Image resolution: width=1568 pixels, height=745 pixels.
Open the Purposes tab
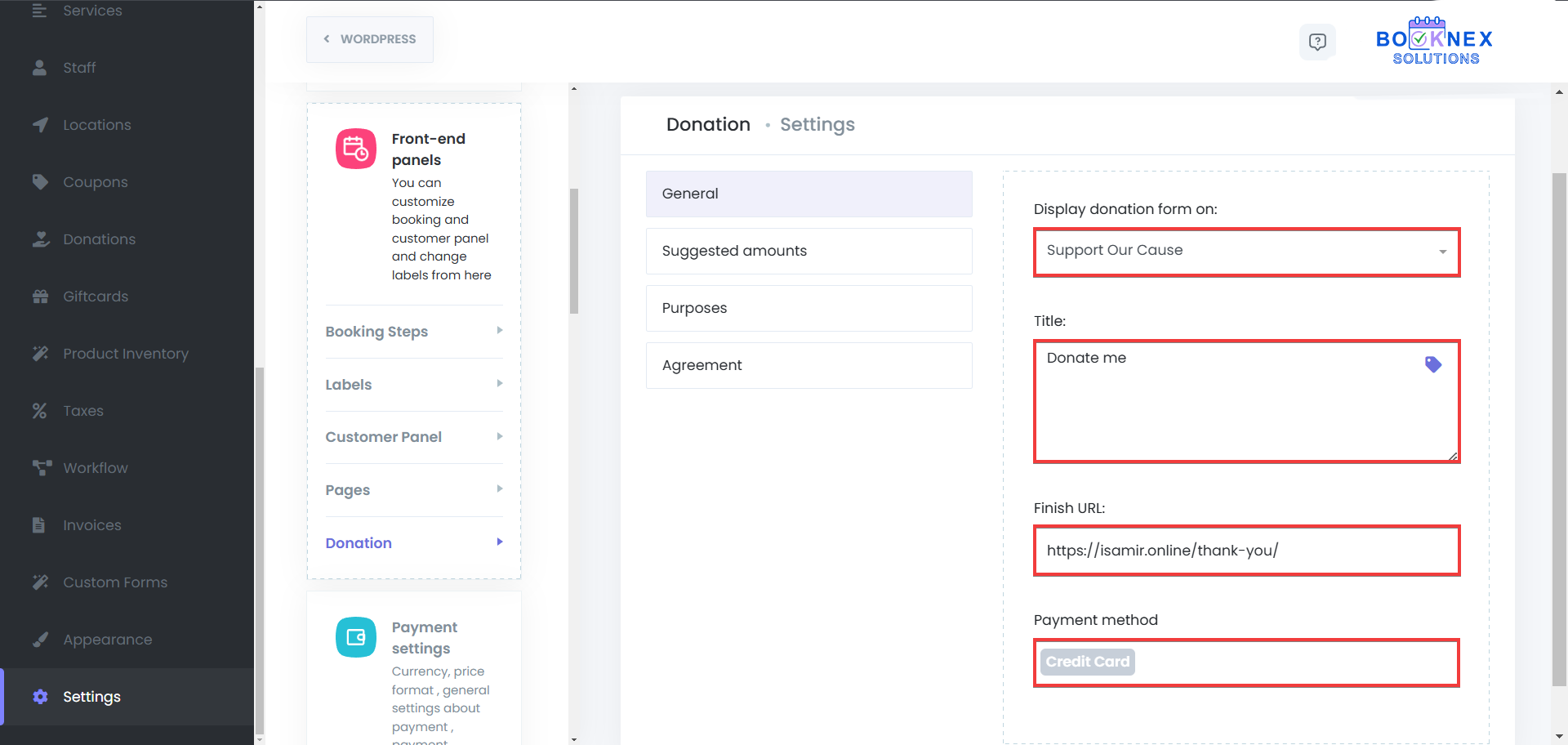click(x=808, y=308)
